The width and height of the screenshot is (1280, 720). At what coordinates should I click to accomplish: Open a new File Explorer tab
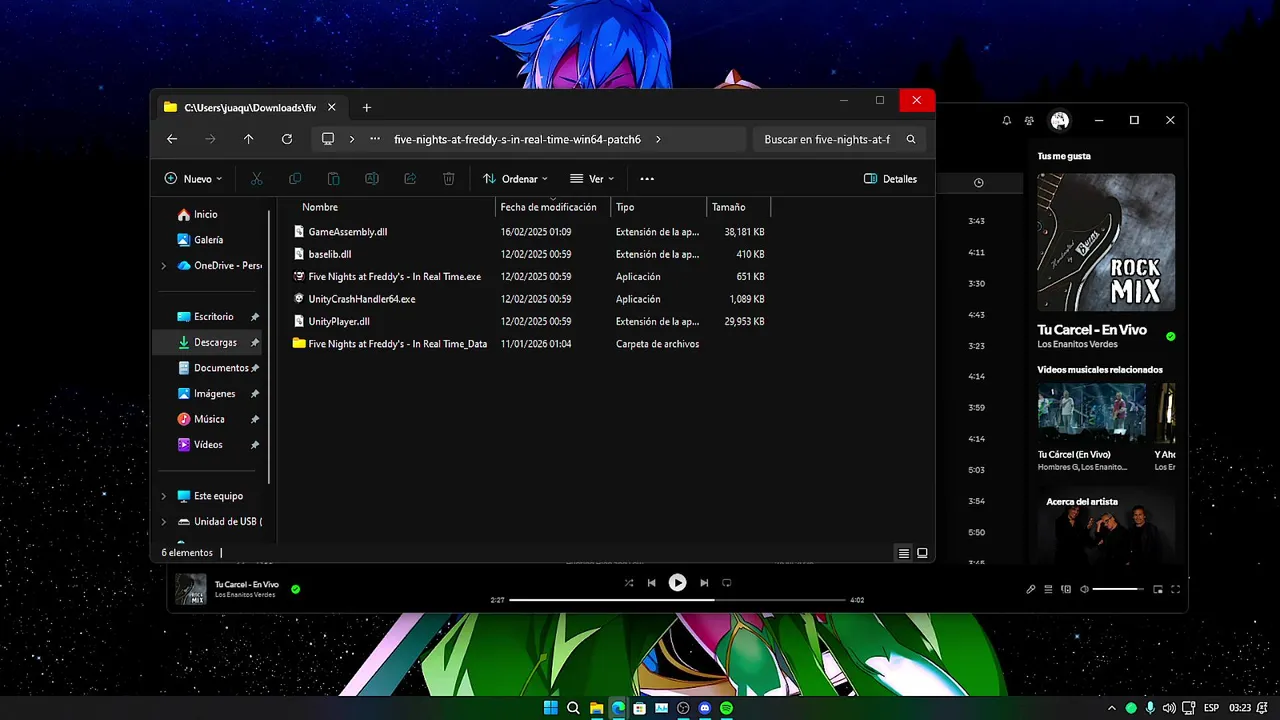click(366, 107)
